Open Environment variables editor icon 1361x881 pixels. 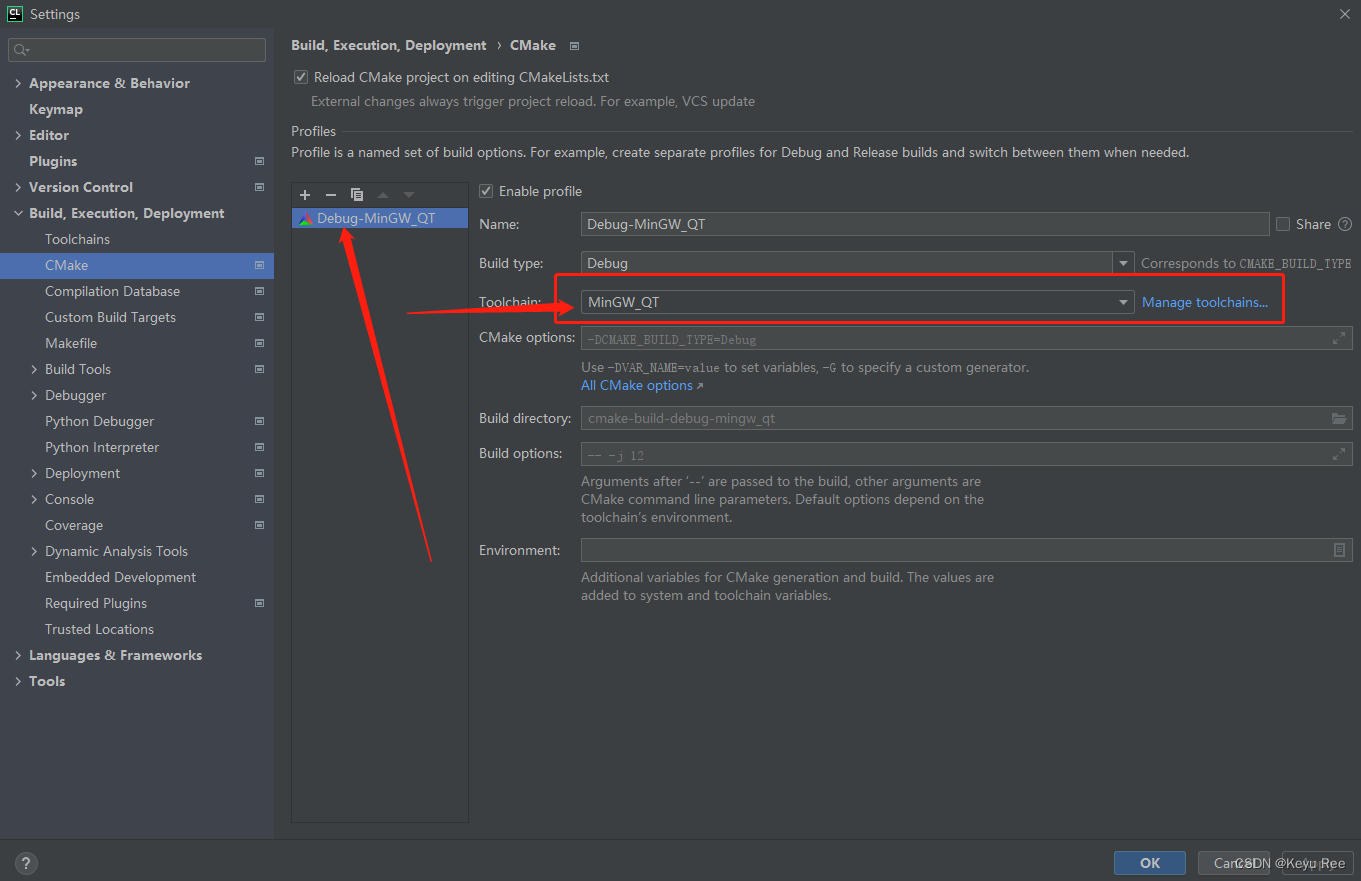[x=1339, y=550]
